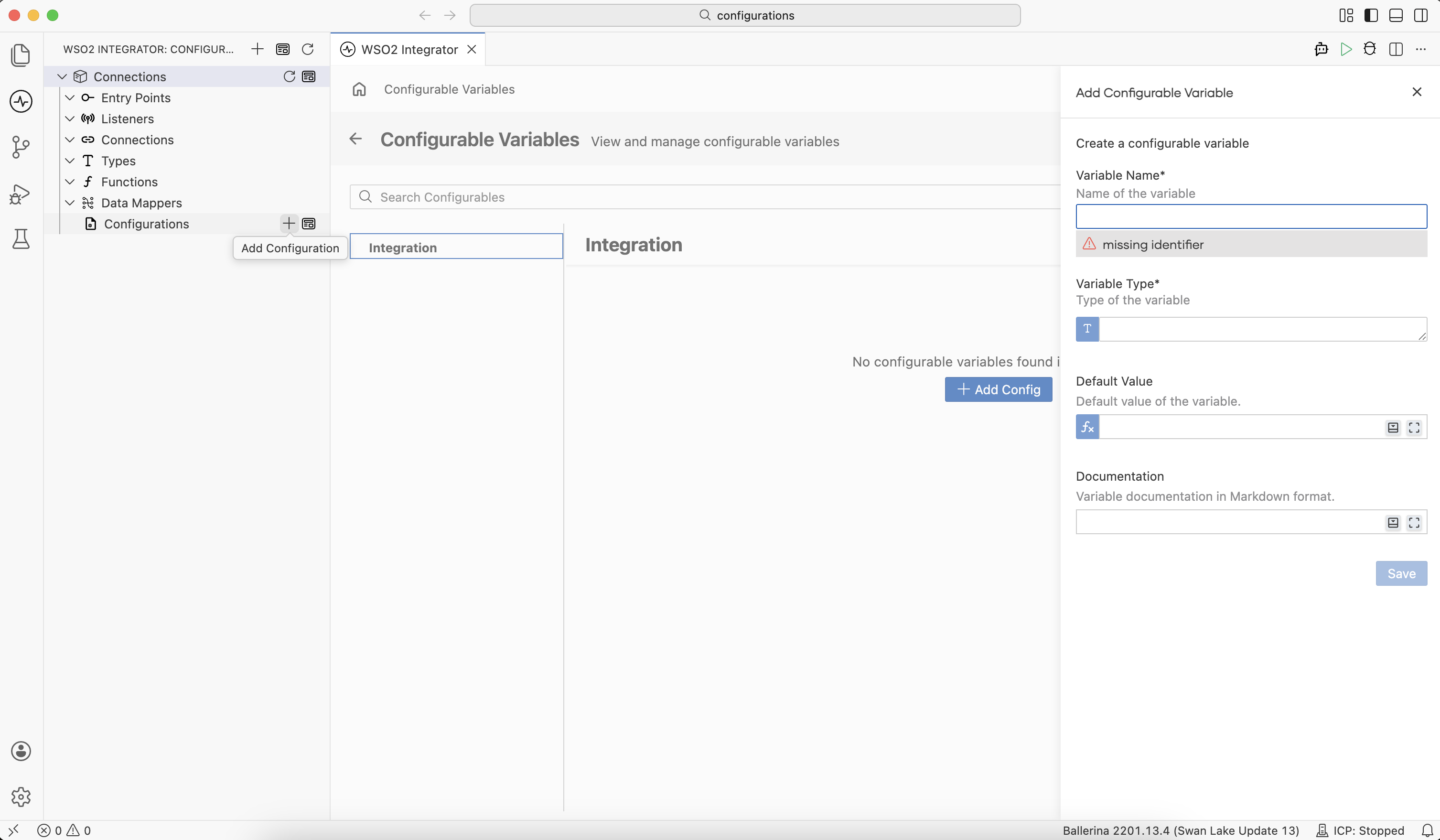
Task: Close the WSO2 Integrator tab
Action: pyautogui.click(x=472, y=49)
